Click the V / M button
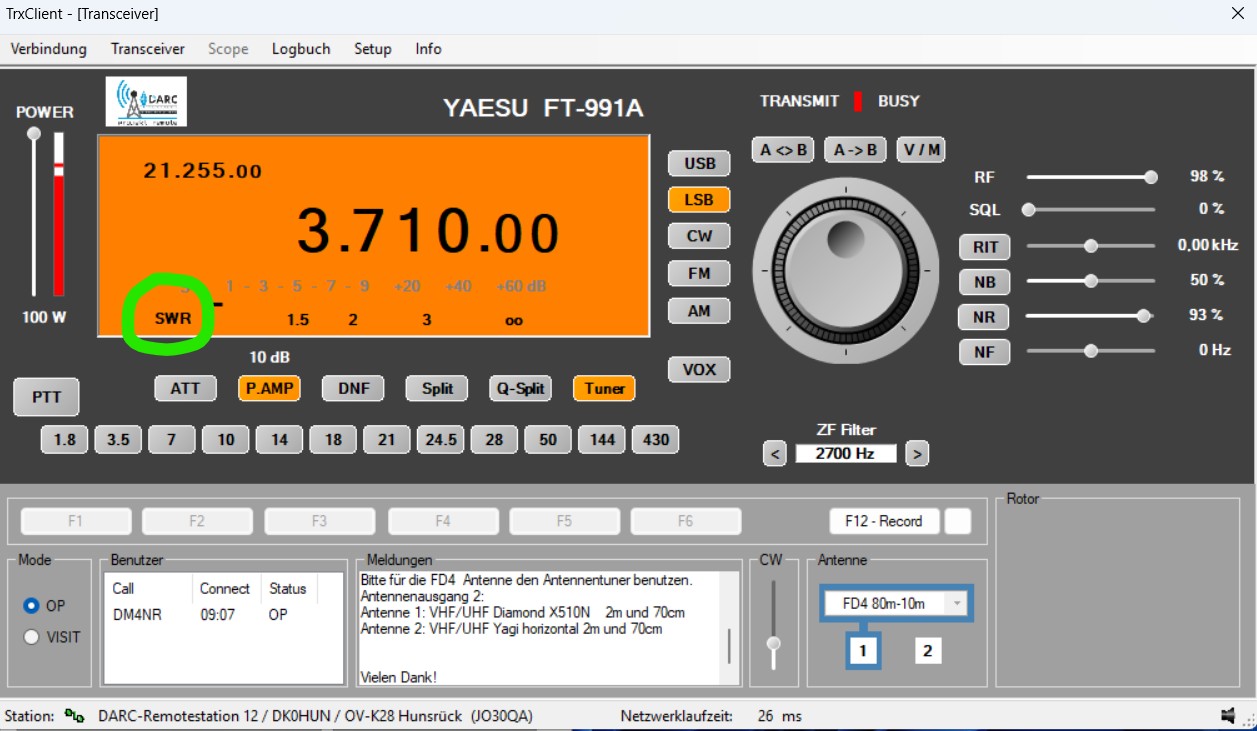The width and height of the screenshot is (1257, 731). point(921,150)
